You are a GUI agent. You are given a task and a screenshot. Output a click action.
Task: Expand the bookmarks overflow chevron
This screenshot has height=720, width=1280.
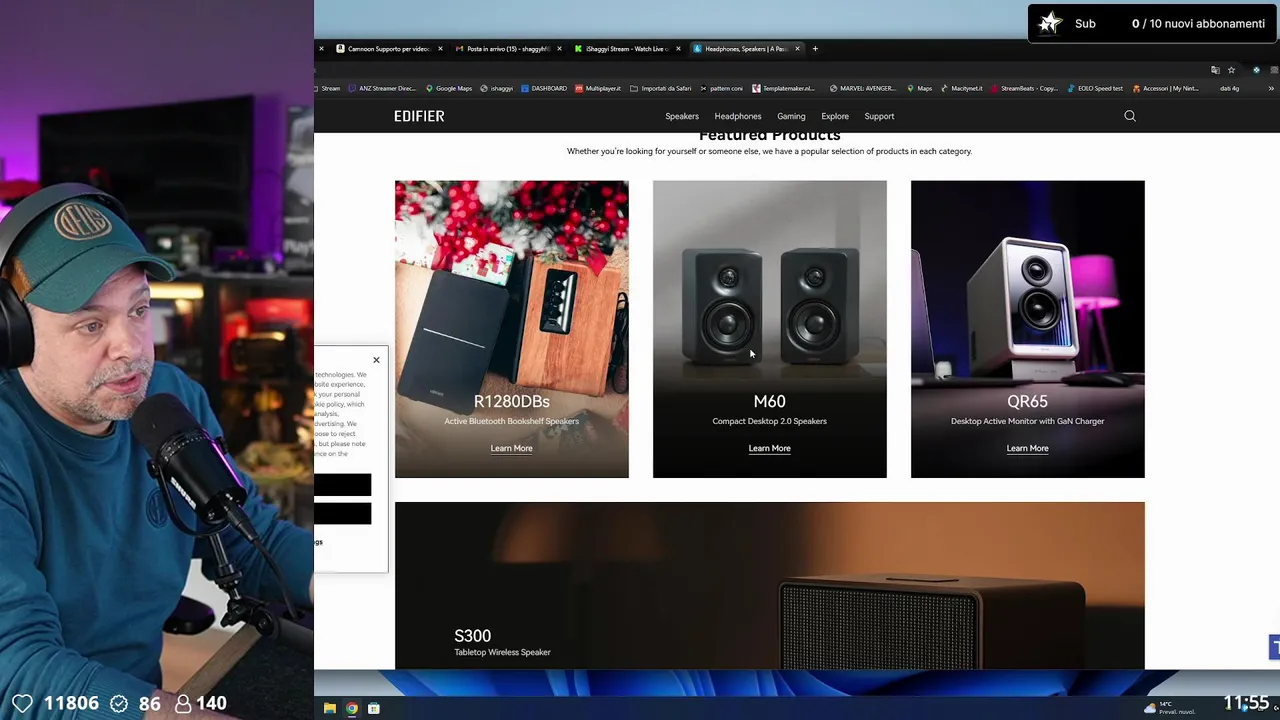pos(1271,88)
